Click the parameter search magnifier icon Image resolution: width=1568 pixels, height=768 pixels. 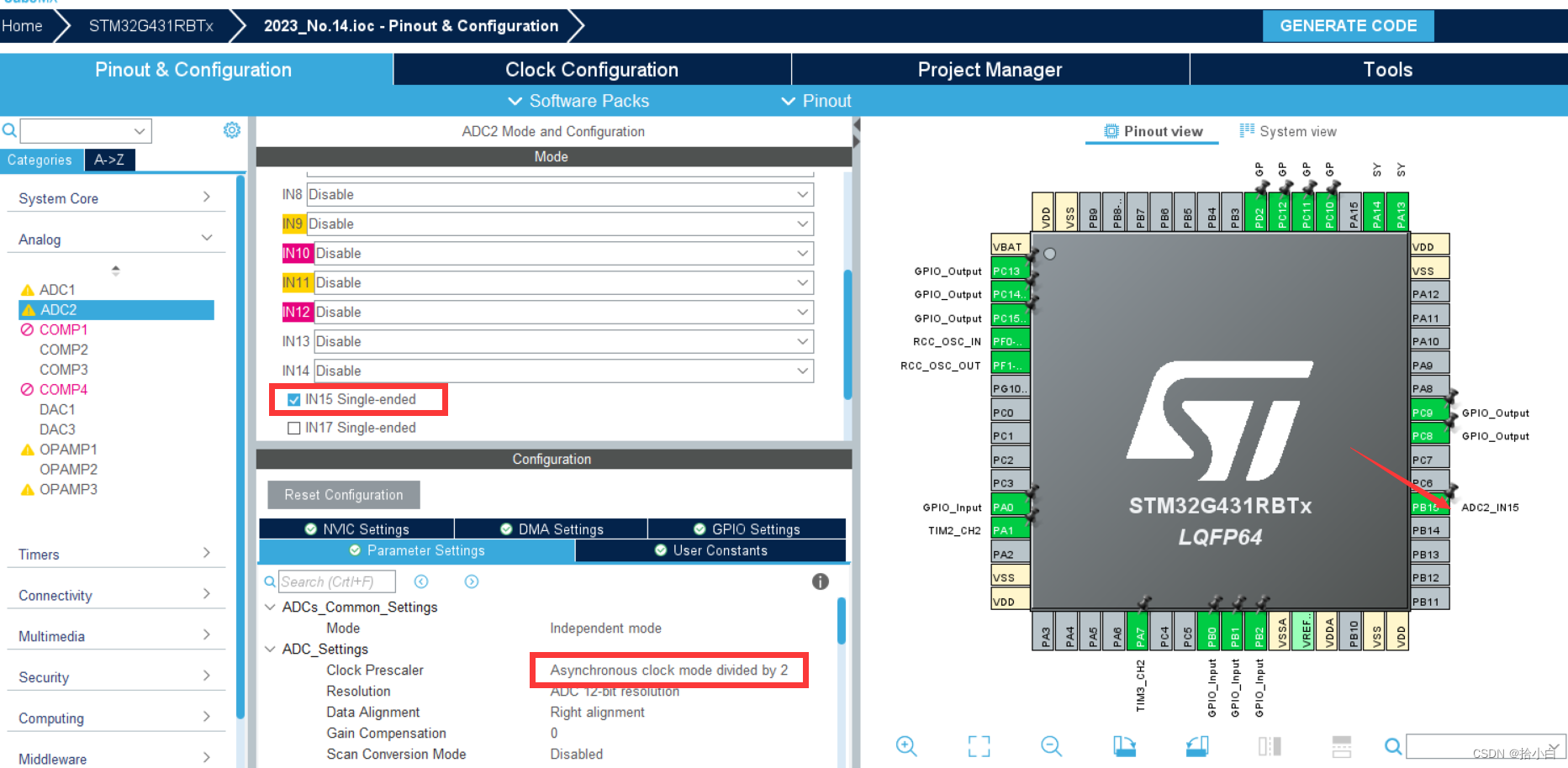[270, 581]
